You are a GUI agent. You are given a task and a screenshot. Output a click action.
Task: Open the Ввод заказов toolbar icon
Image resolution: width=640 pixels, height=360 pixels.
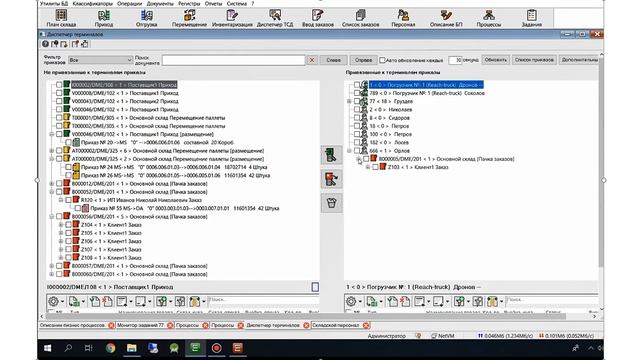point(318,18)
